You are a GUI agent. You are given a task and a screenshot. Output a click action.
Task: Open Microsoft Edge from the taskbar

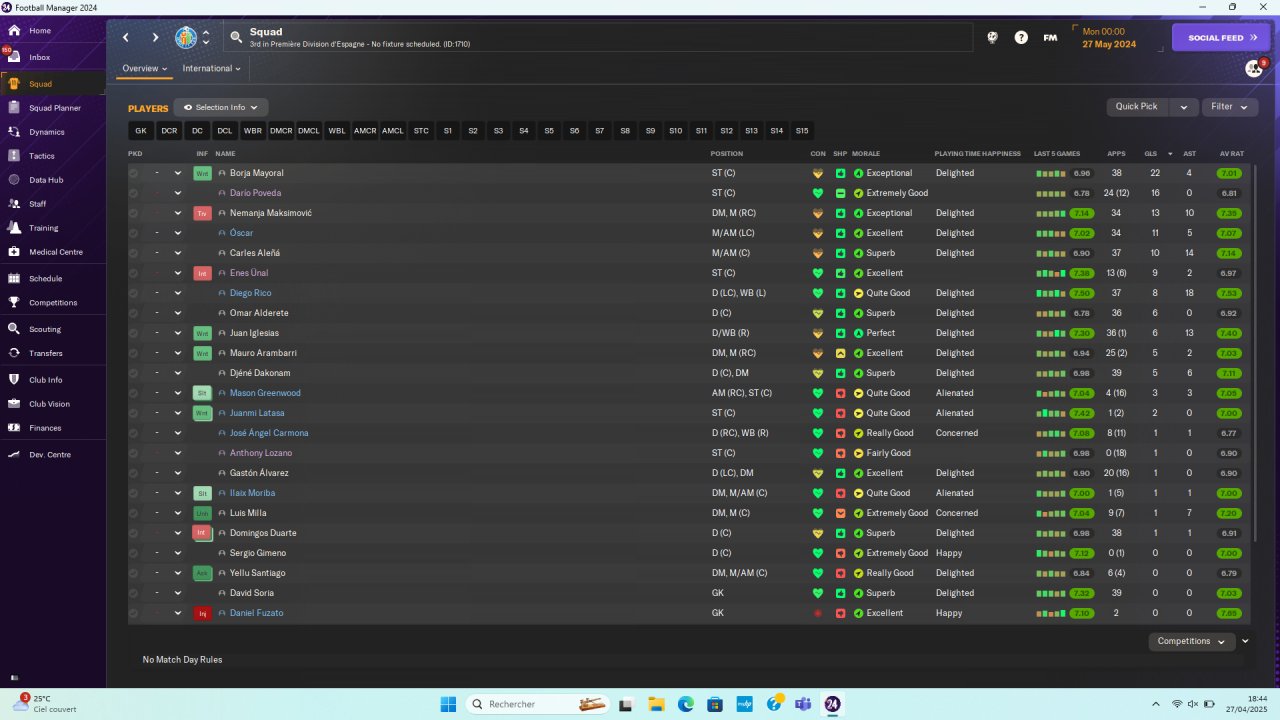686,704
